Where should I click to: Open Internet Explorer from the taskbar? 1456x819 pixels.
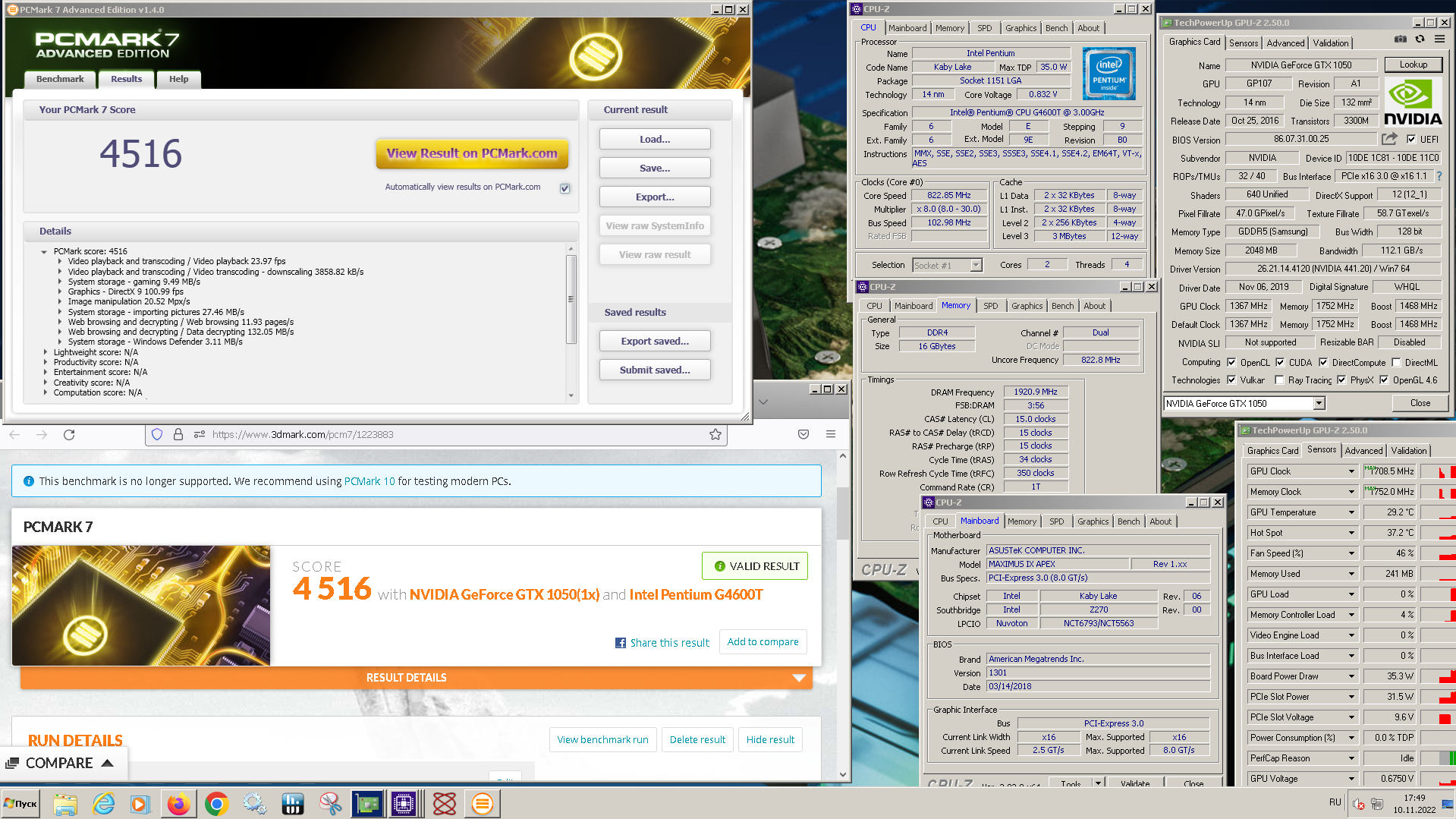coord(103,804)
